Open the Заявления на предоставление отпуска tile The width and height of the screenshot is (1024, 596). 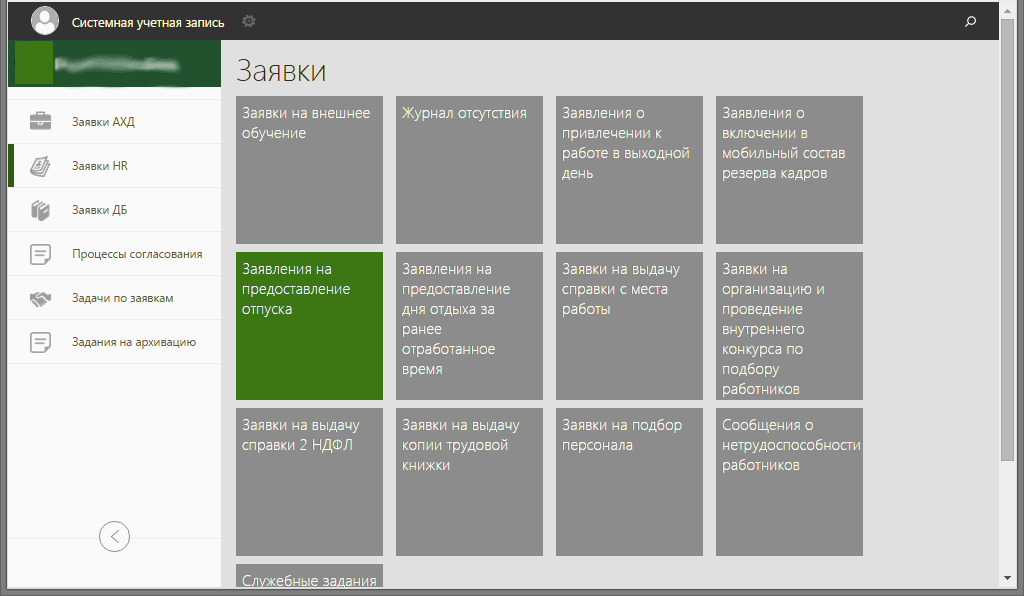(309, 326)
